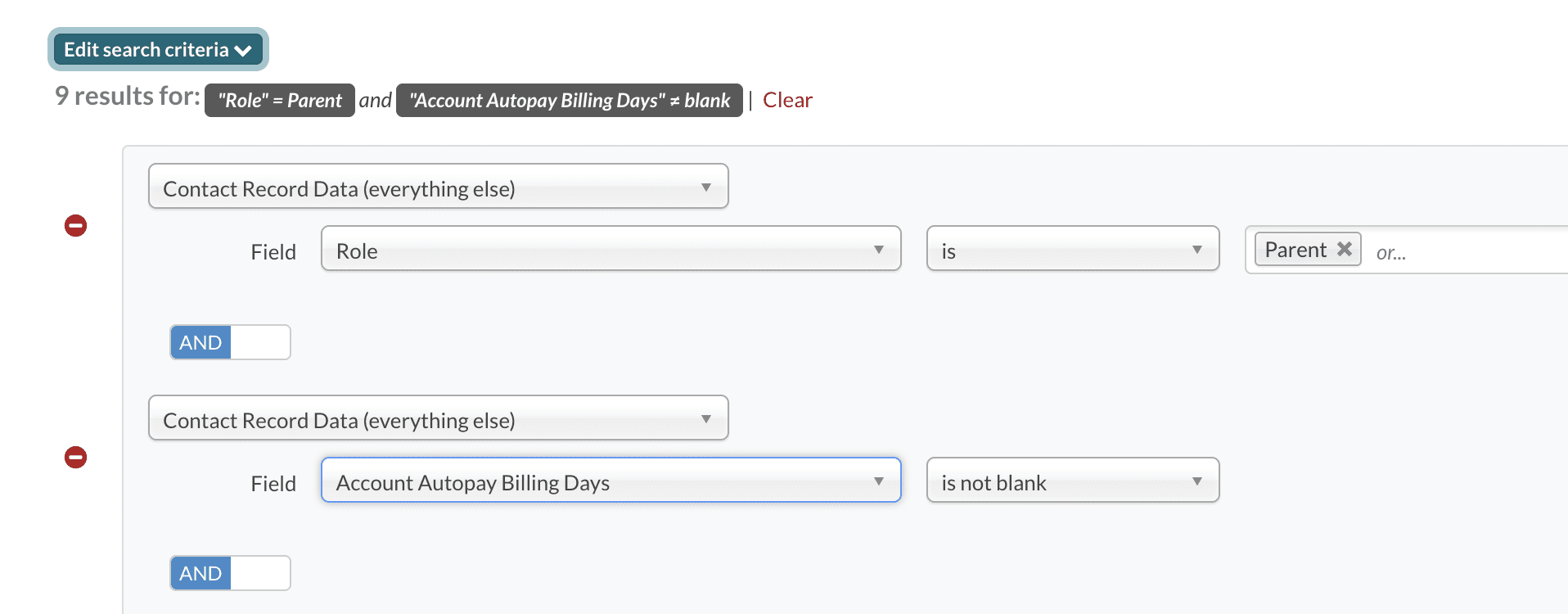Open the first Contact Record Data dropdown
This screenshot has height=614, width=1568.
(438, 187)
